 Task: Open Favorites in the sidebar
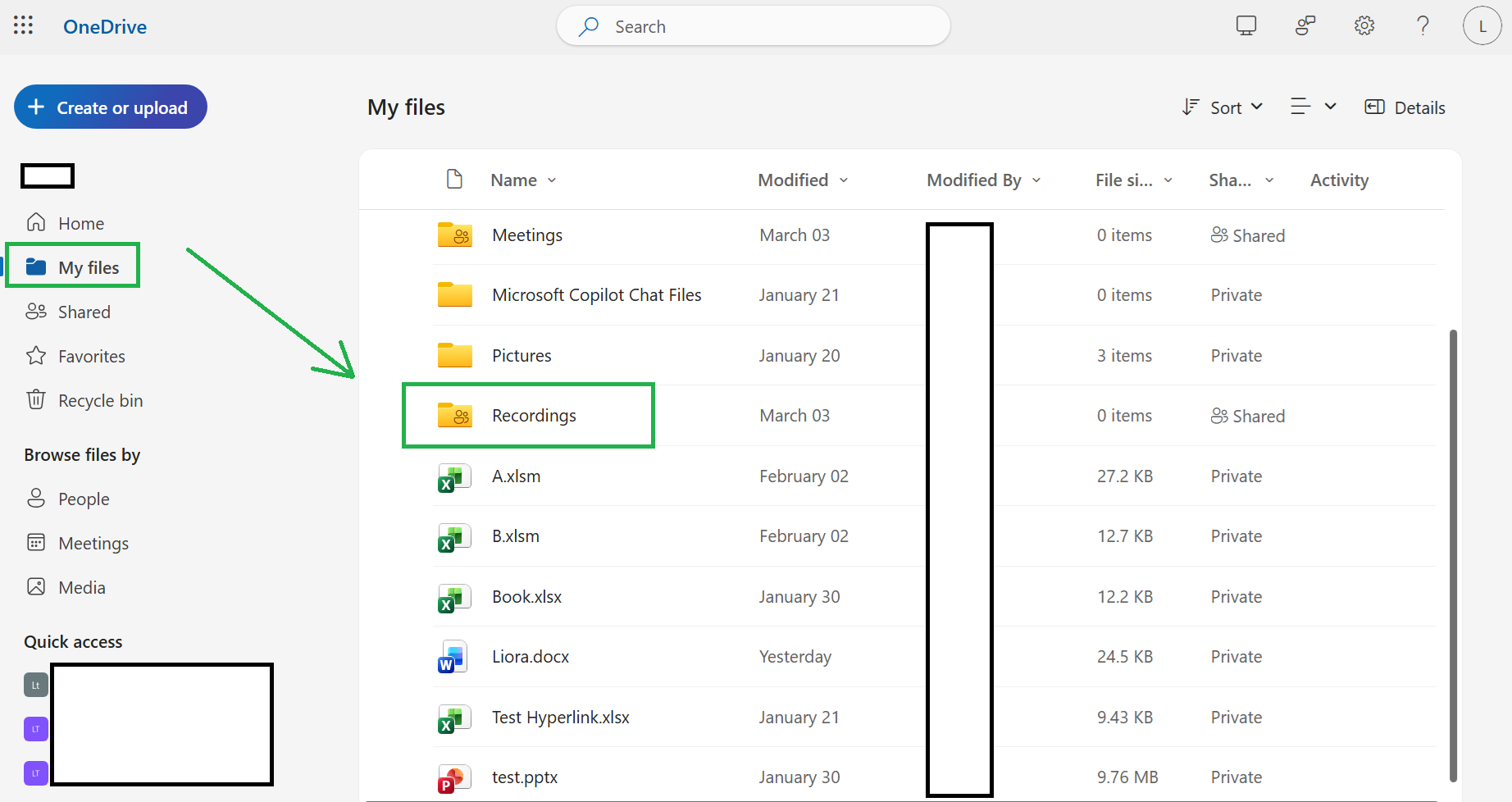[x=75, y=356]
